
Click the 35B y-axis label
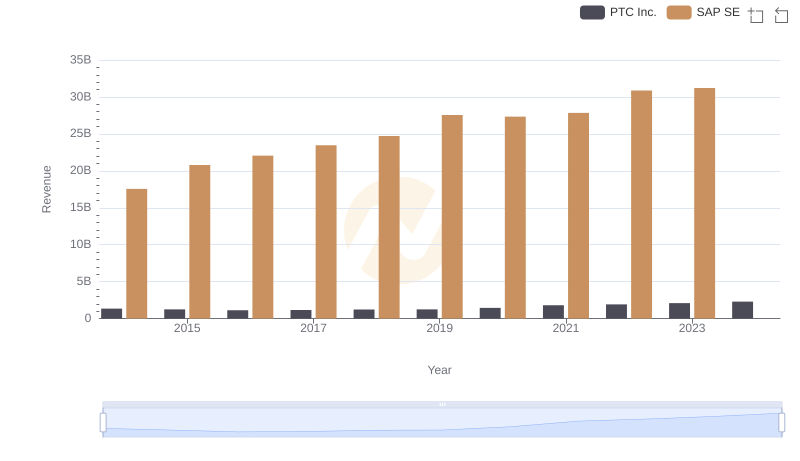coord(81,60)
